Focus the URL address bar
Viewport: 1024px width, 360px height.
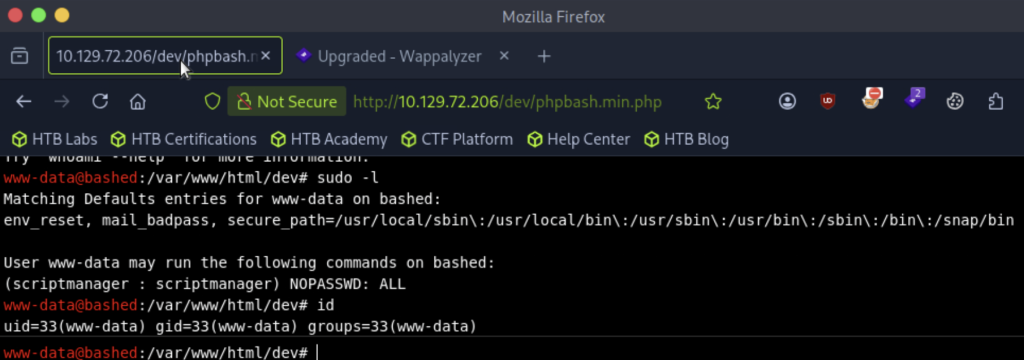[x=507, y=102]
